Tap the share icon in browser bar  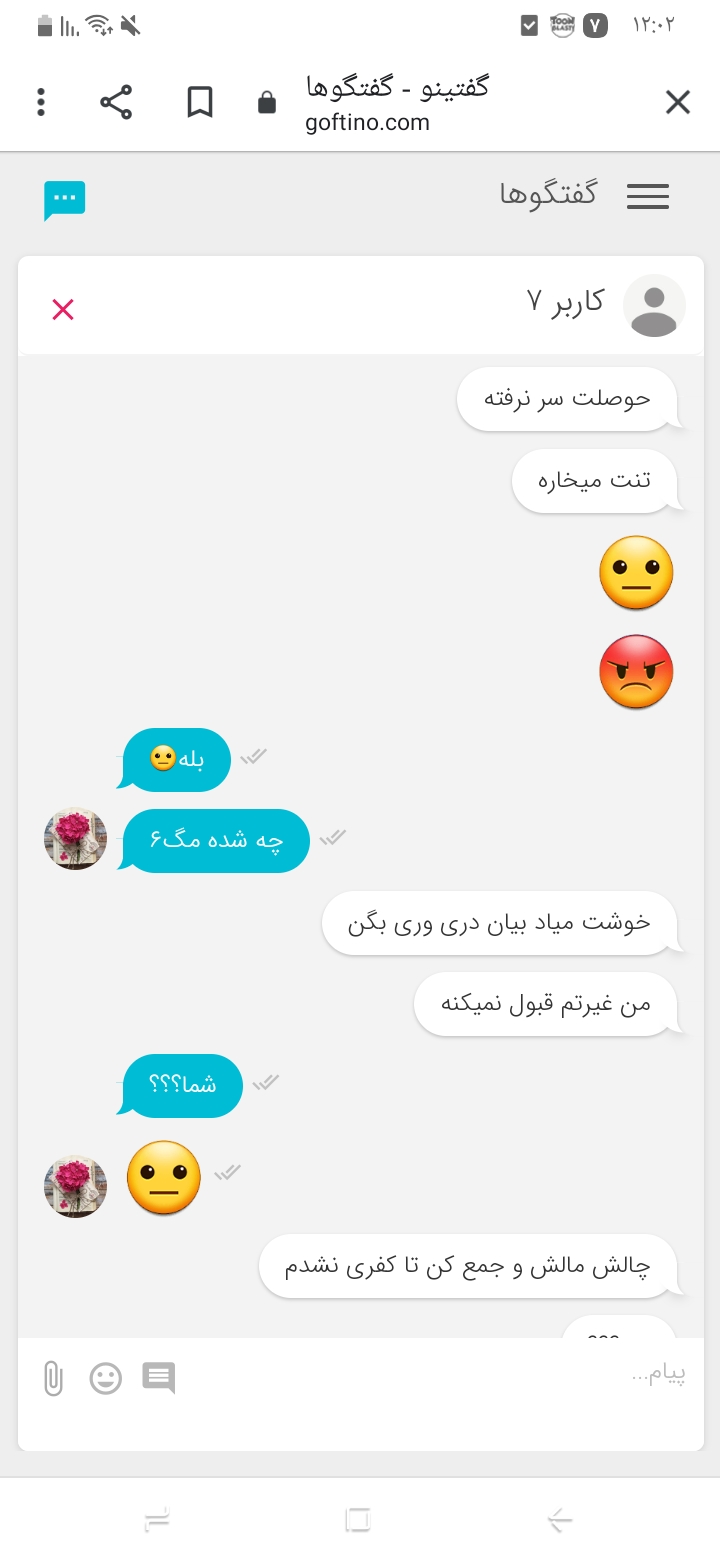pos(116,102)
